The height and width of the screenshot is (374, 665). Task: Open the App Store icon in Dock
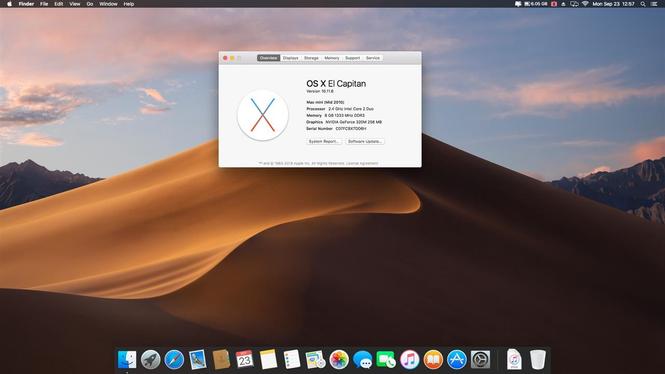pyautogui.click(x=457, y=360)
